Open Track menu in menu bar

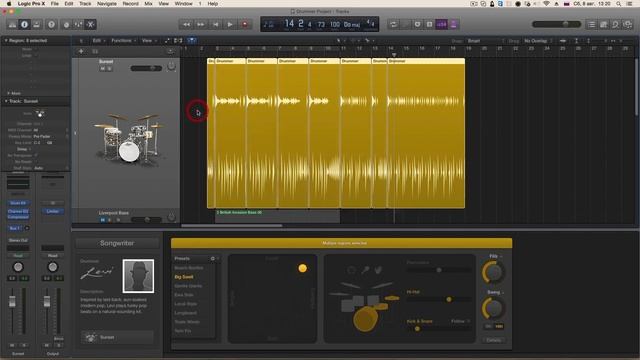point(85,4)
